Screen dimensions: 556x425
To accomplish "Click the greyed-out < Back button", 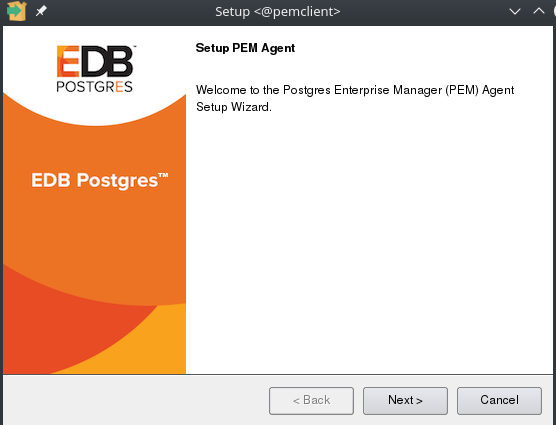I will pos(311,401).
